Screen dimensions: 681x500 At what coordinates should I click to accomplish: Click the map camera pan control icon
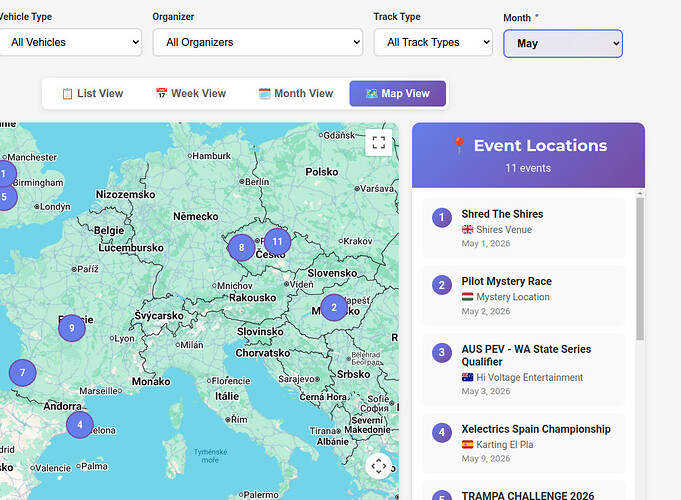tap(378, 466)
